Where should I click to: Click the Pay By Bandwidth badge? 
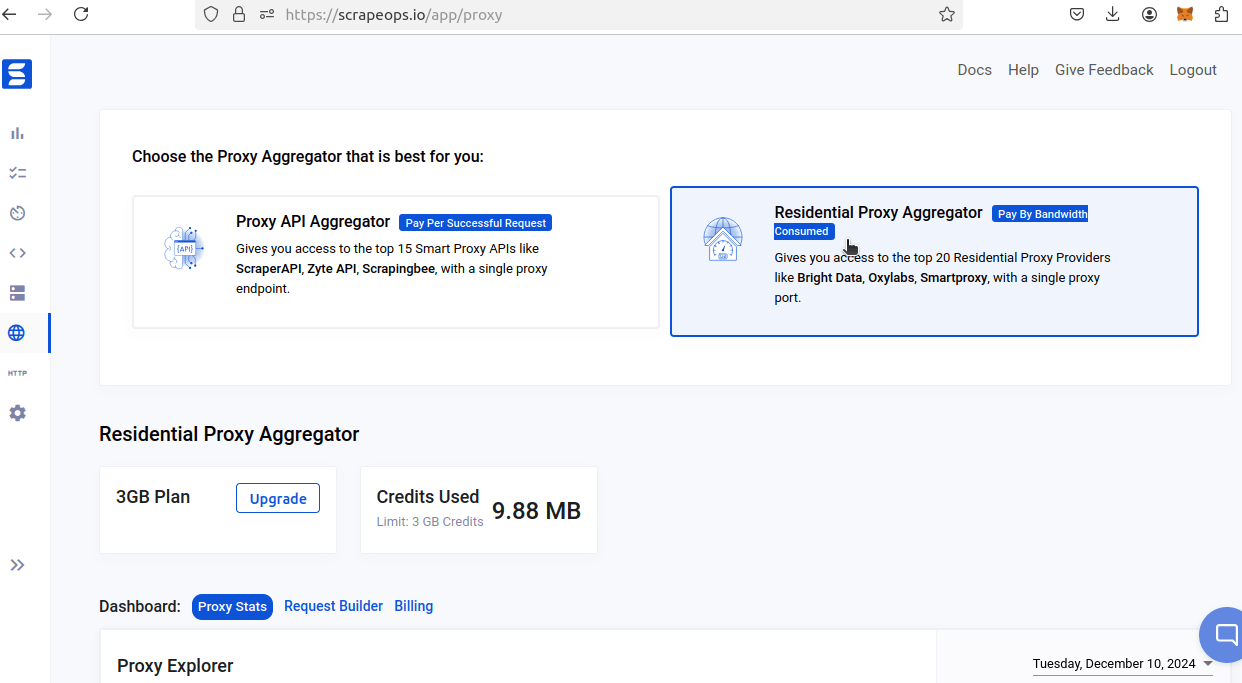pos(1040,214)
